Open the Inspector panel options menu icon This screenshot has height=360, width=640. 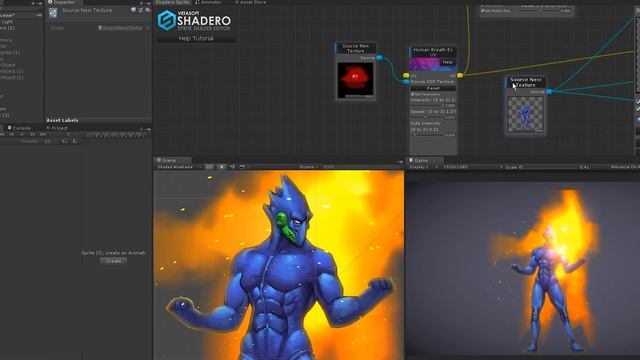click(x=148, y=3)
